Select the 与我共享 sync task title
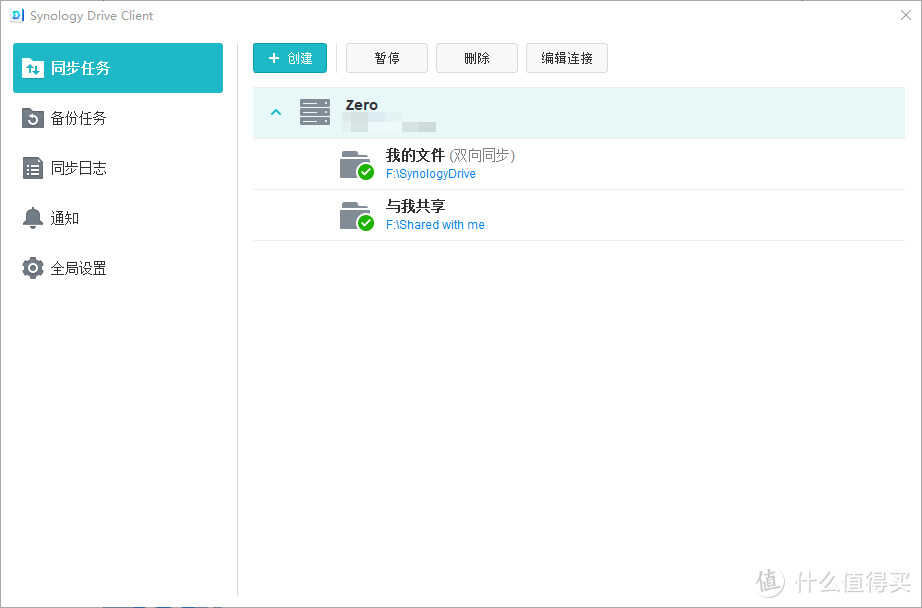This screenshot has width=922, height=608. click(415, 206)
